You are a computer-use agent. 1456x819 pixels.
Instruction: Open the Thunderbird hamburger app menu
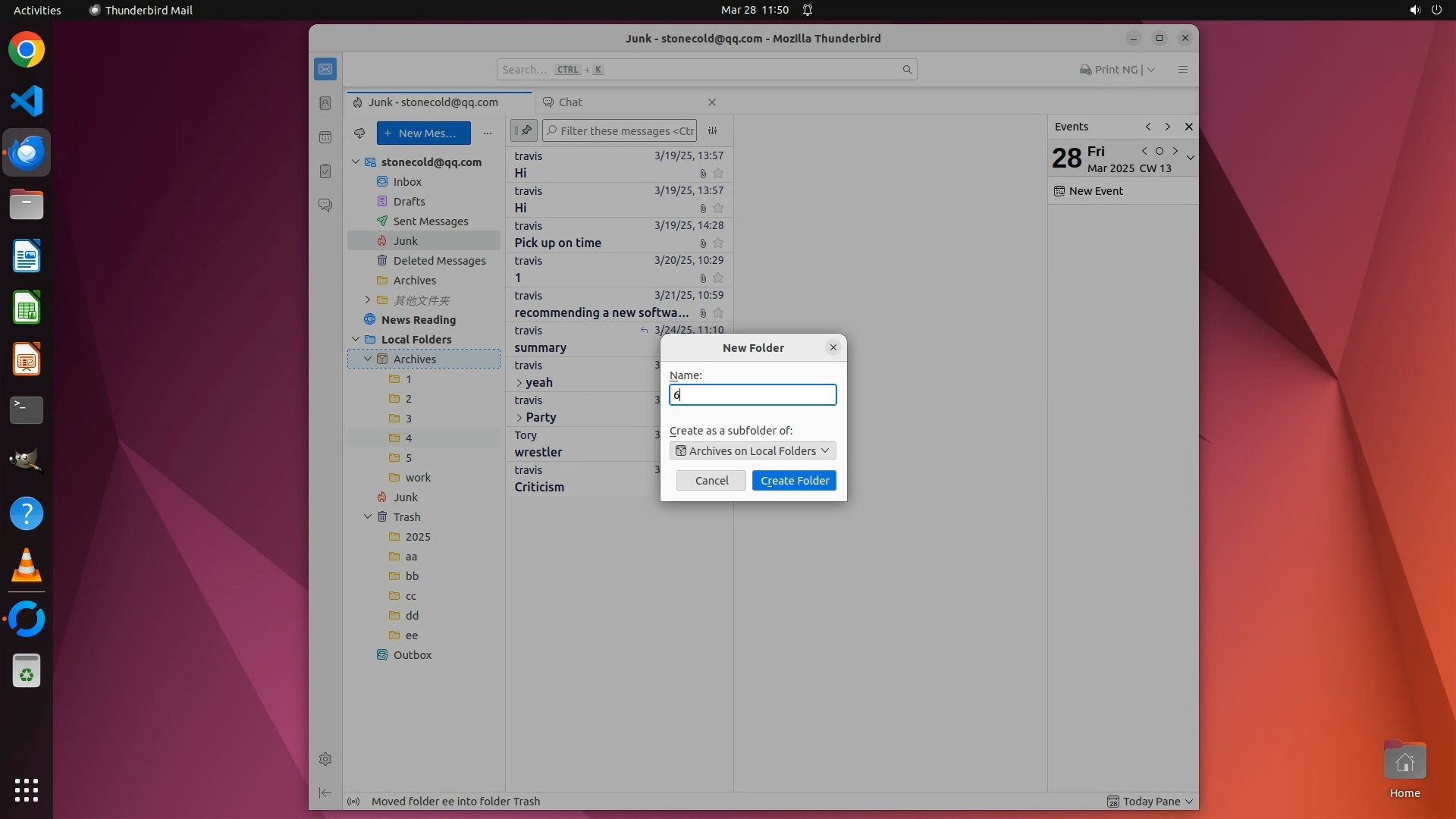[x=1182, y=70]
